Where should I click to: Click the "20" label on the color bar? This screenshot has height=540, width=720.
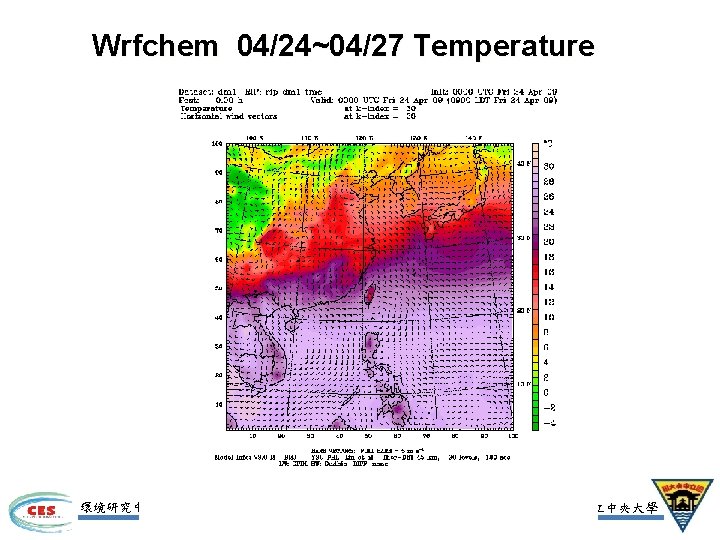click(x=549, y=242)
